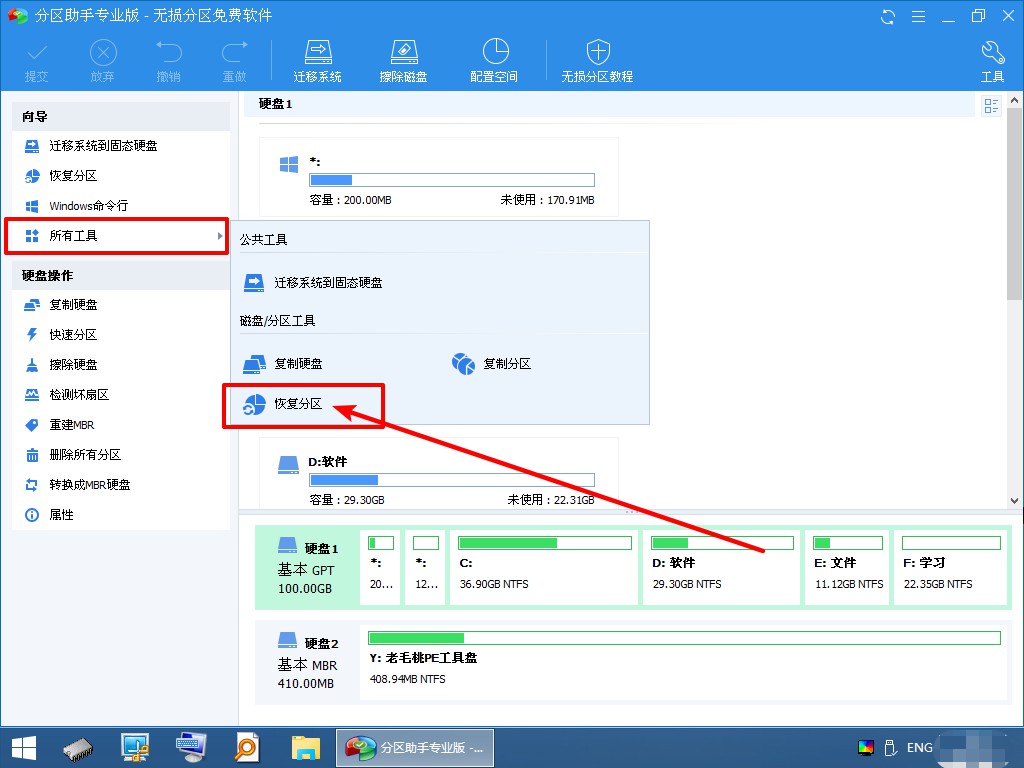
Task: Switch to 分区助手专业版 taskbar button
Action: [x=415, y=748]
